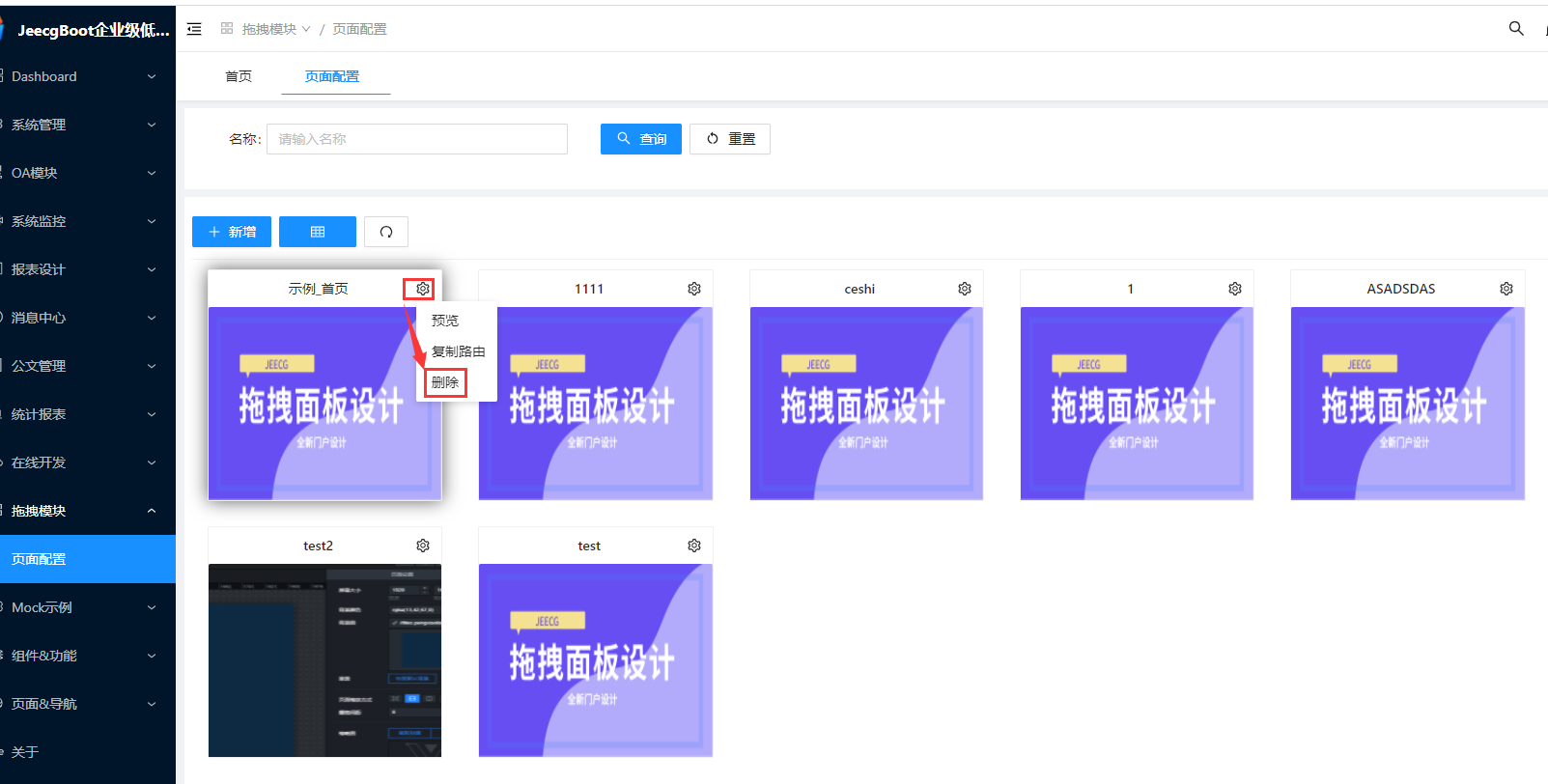Open the ceshi card thumbnail
Image resolution: width=1548 pixels, height=784 pixels.
click(866, 404)
